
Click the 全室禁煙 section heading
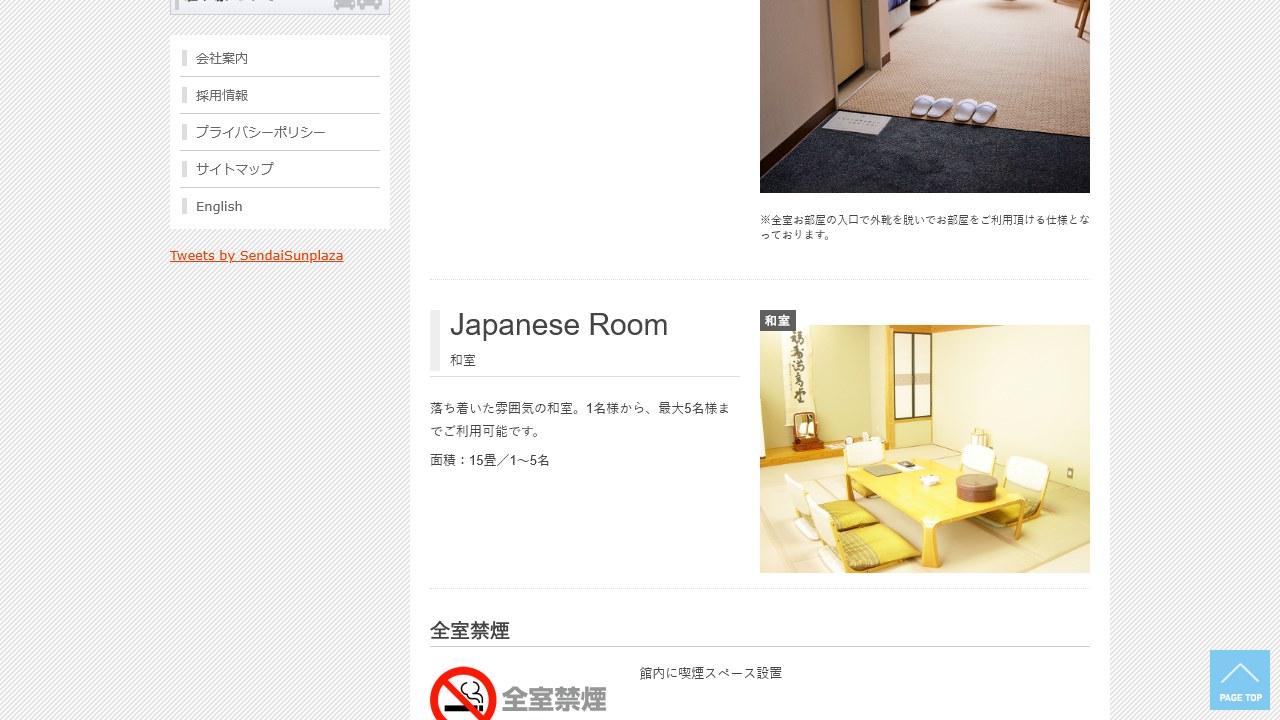pyautogui.click(x=470, y=631)
